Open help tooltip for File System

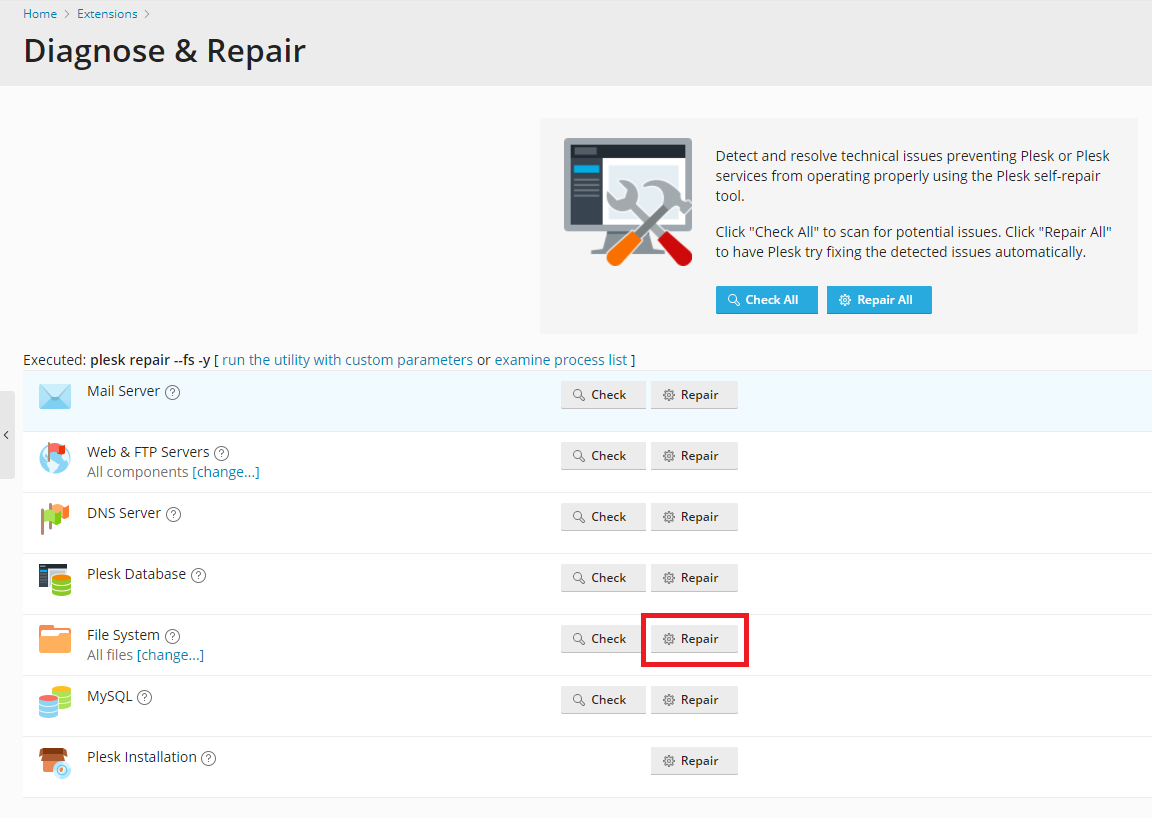tap(173, 636)
